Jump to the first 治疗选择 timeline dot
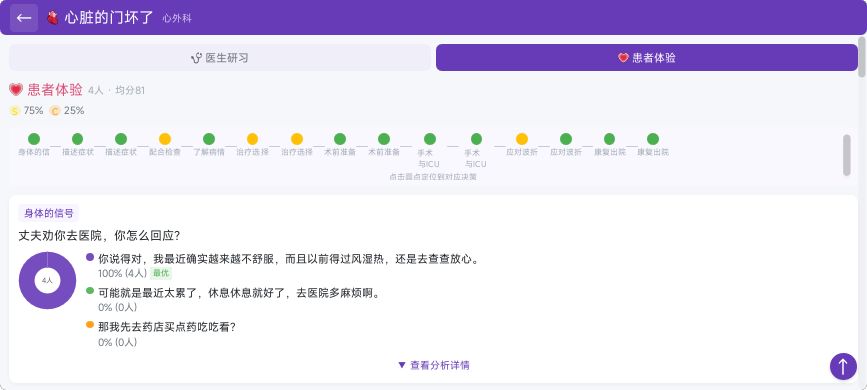 coord(252,139)
